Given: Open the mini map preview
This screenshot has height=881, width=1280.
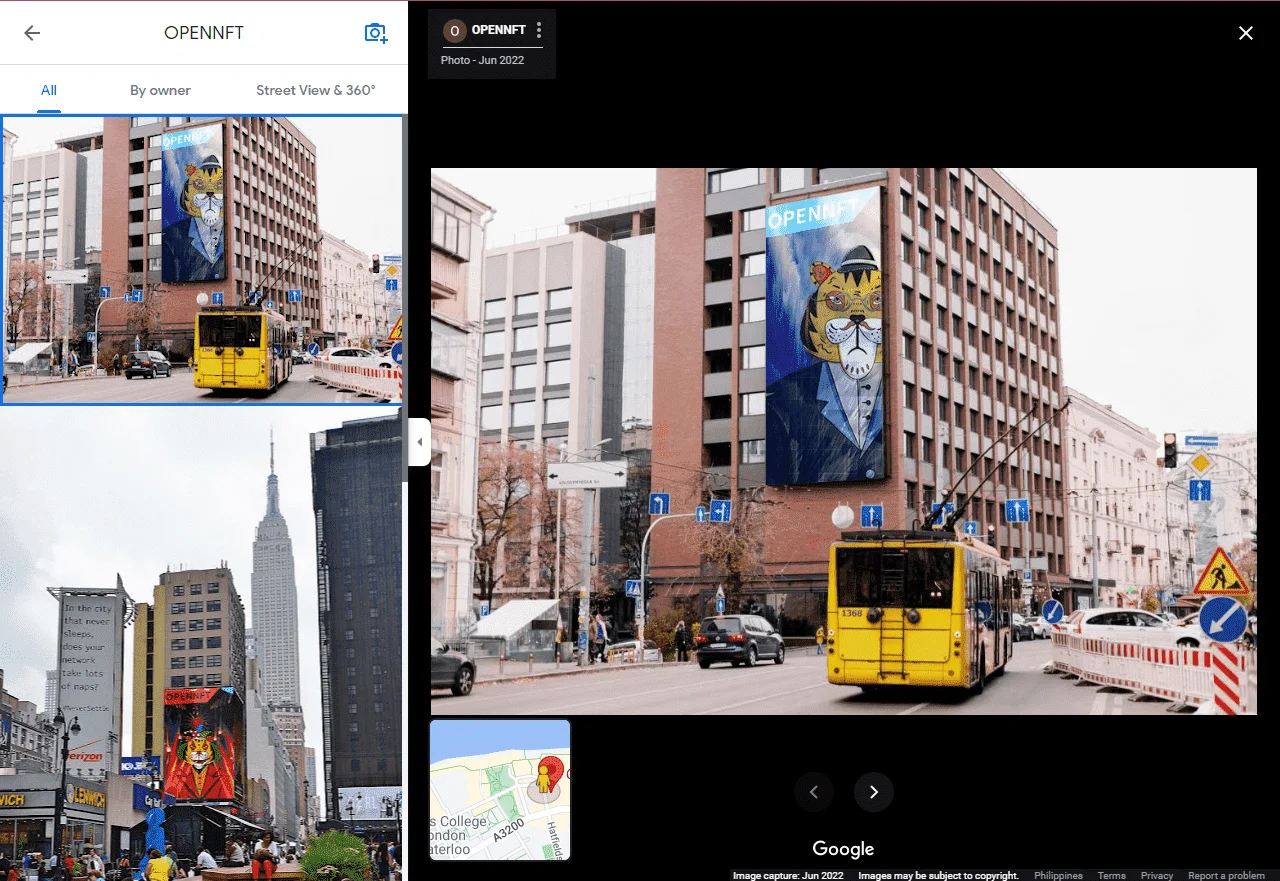Looking at the screenshot, I should click(500, 789).
